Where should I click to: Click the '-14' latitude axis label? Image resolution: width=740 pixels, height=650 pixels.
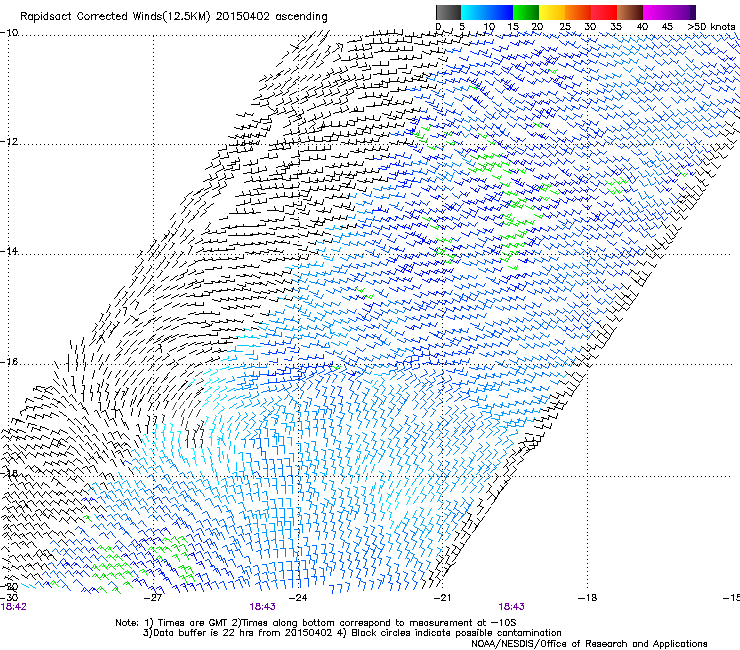9,251
